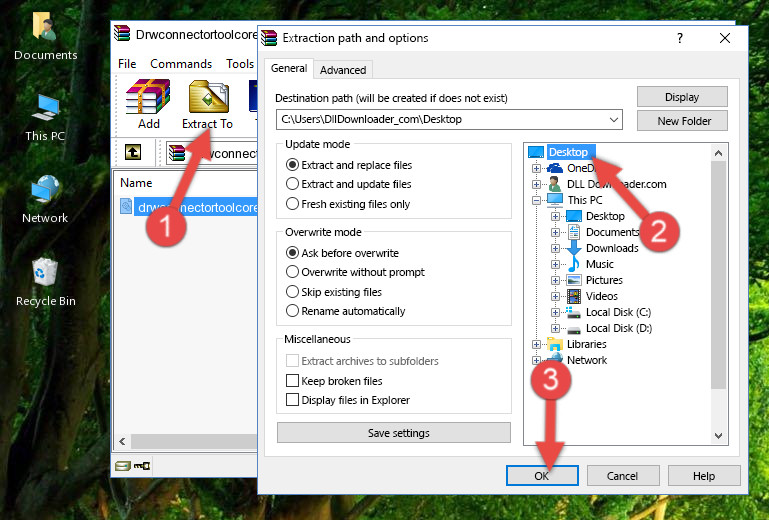Expand the Documents tree node
The width and height of the screenshot is (769, 520).
555,233
